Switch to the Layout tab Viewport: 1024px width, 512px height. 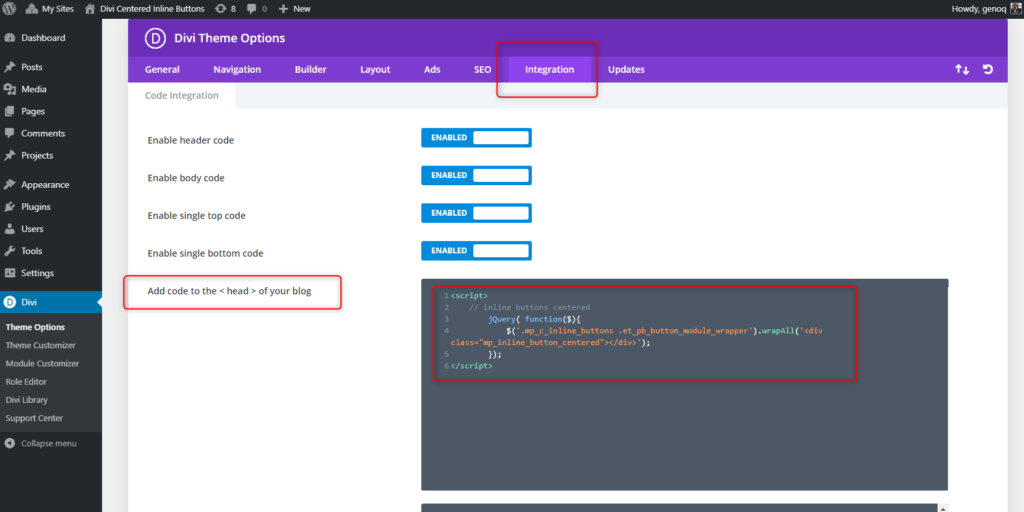pos(376,70)
